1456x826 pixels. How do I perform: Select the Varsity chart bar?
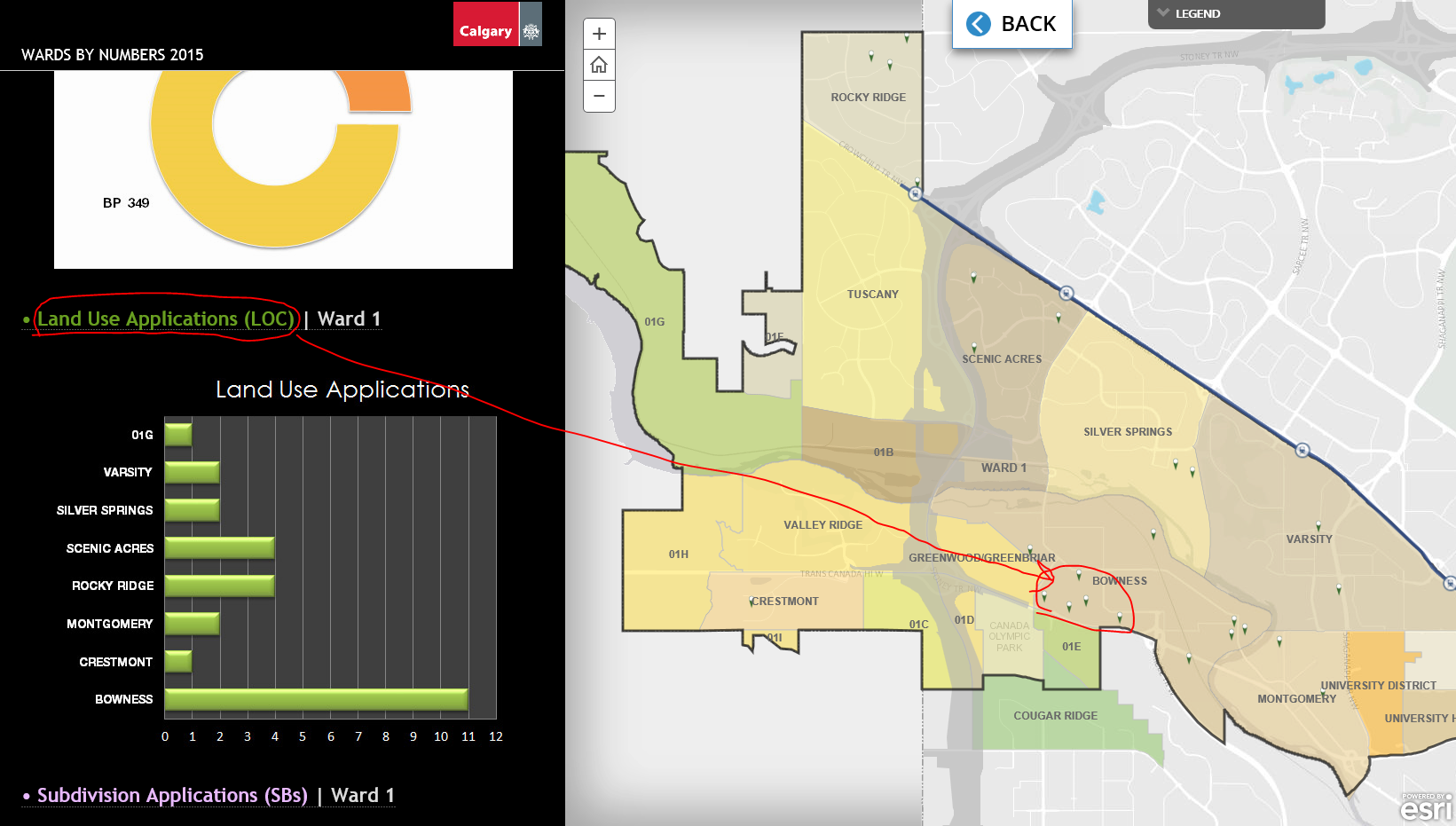point(192,472)
